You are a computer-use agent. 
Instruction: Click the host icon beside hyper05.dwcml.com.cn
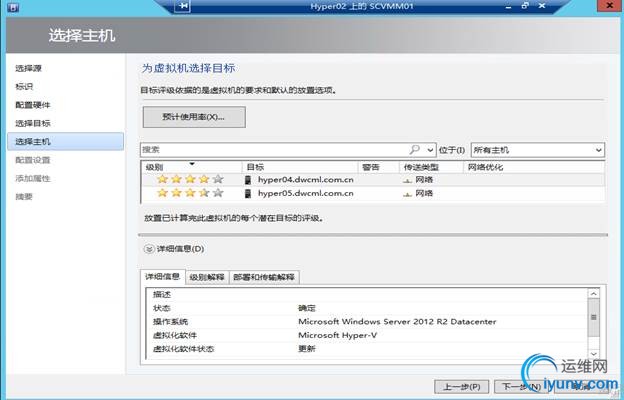point(248,193)
